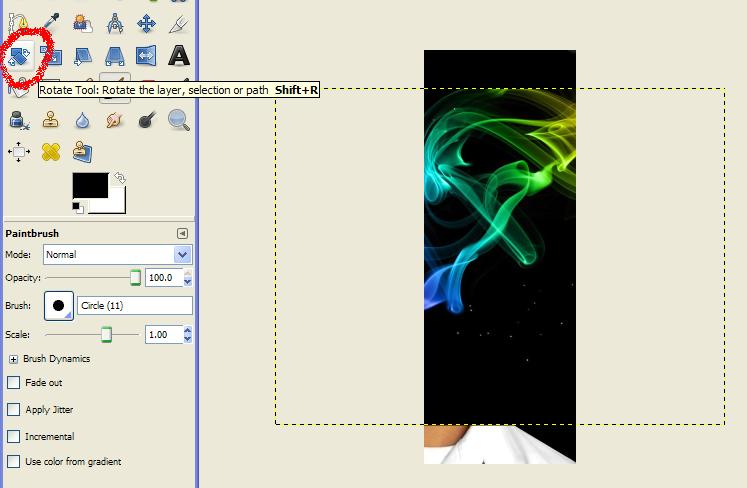Open the brush preview picker
747x488 pixels.
click(59, 305)
